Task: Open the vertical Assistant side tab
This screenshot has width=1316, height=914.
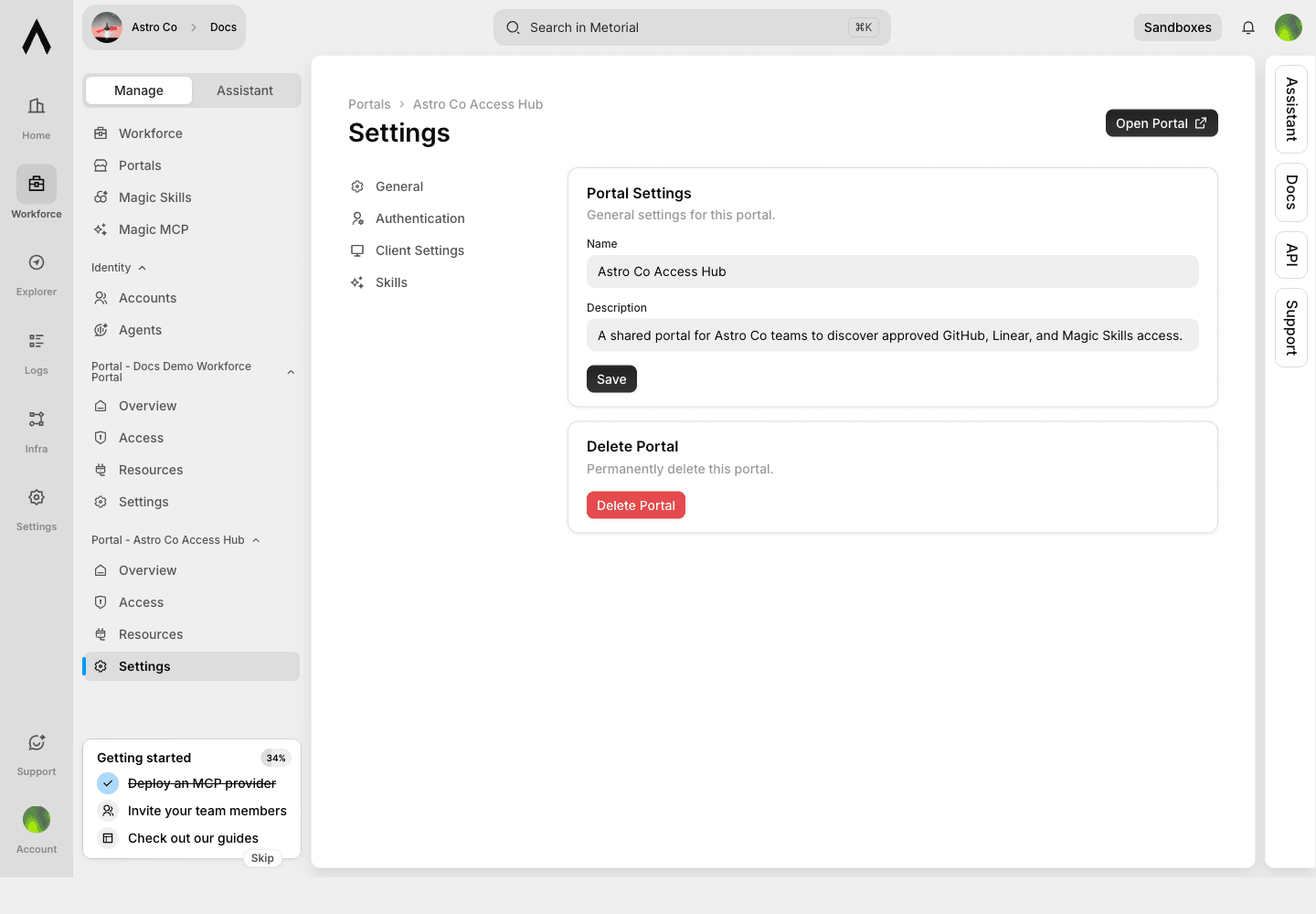Action: [x=1291, y=109]
